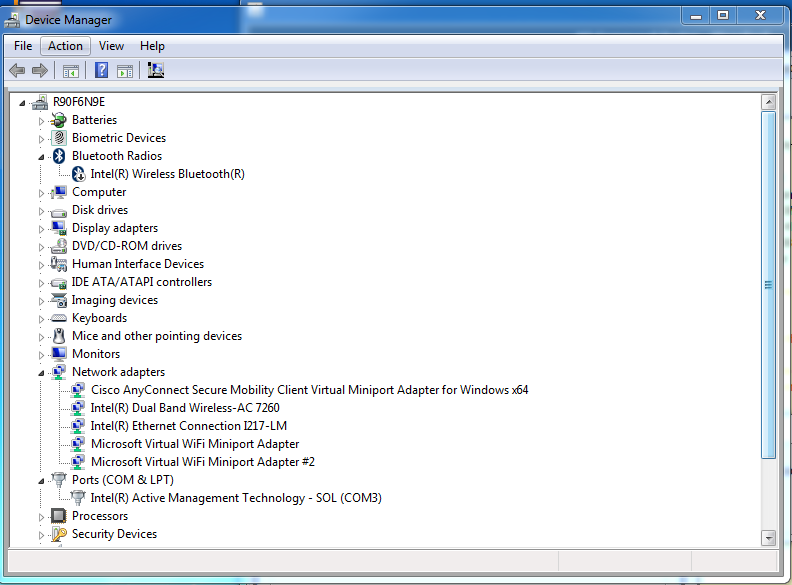Select the Batteries category icon
This screenshot has height=585, width=792.
tap(59, 120)
